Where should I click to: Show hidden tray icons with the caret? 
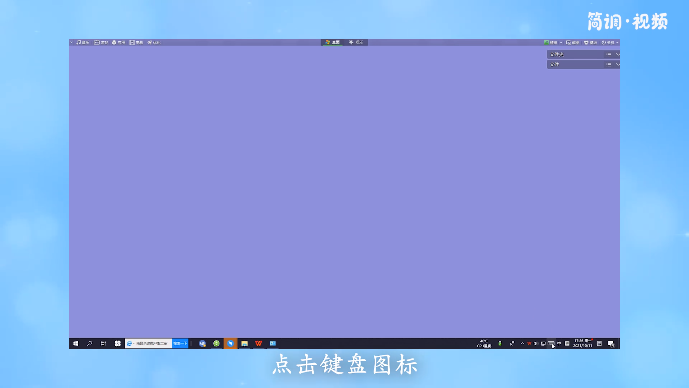click(x=522, y=344)
